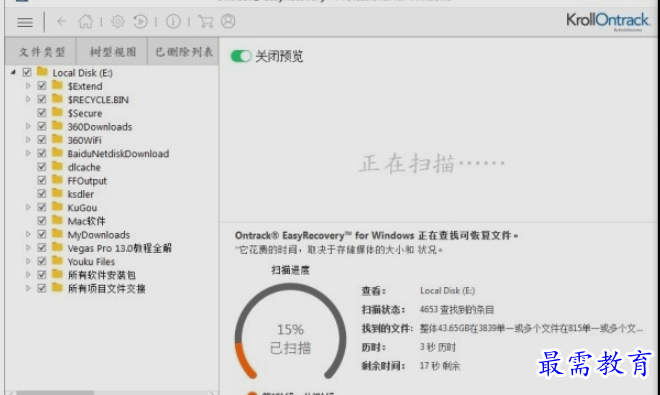
Task: Expand the 360Downloads folder
Action: point(28,126)
